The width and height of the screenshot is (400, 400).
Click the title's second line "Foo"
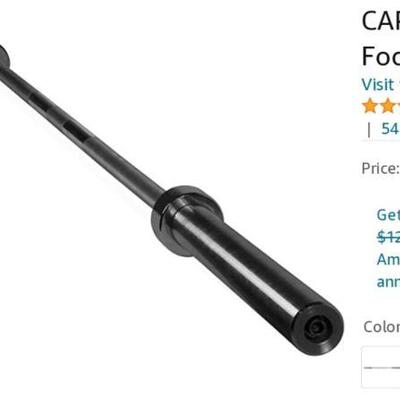click(x=381, y=56)
